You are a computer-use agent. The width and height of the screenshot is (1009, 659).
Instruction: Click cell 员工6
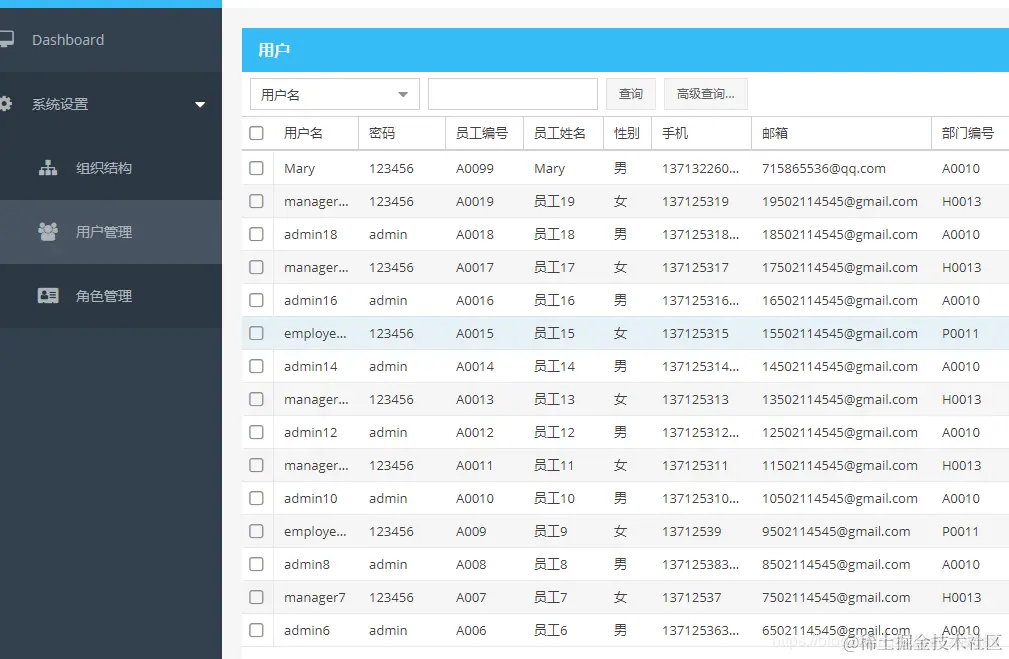(550, 630)
